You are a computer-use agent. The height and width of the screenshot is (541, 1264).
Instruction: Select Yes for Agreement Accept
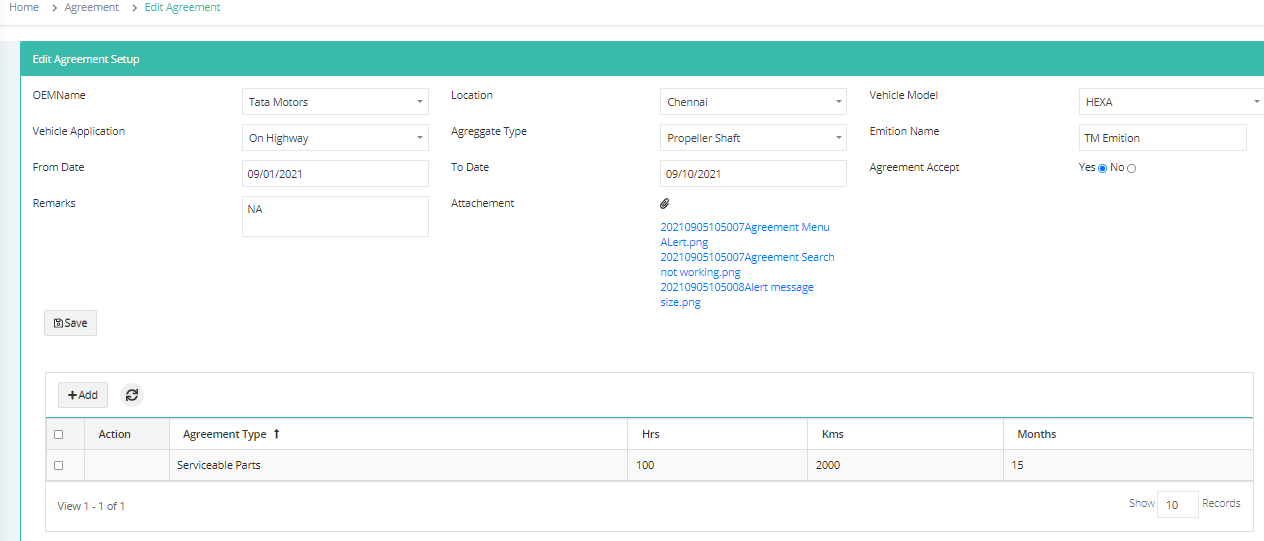click(x=1102, y=168)
